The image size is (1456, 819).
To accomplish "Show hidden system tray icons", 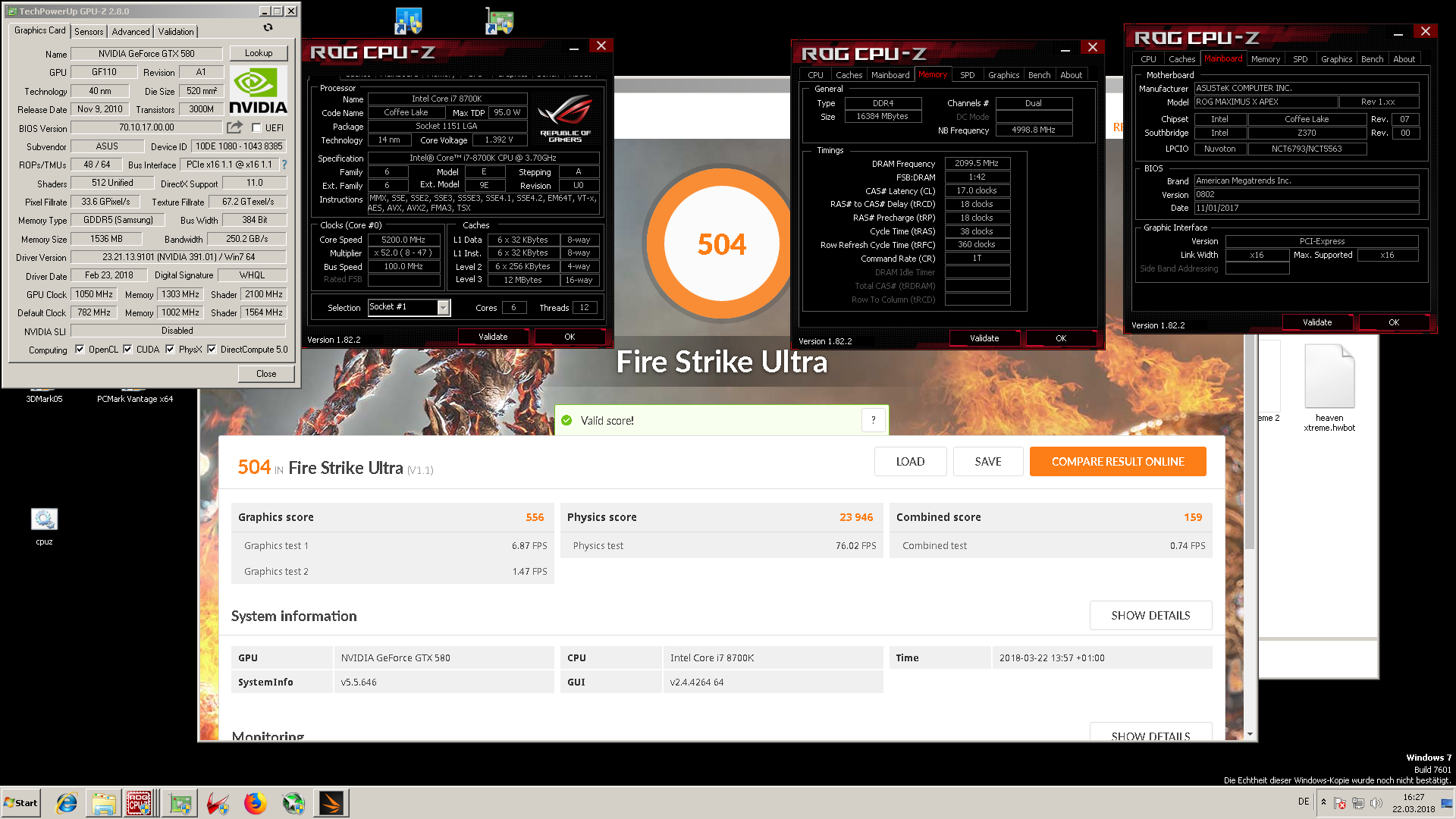I will 1323,802.
